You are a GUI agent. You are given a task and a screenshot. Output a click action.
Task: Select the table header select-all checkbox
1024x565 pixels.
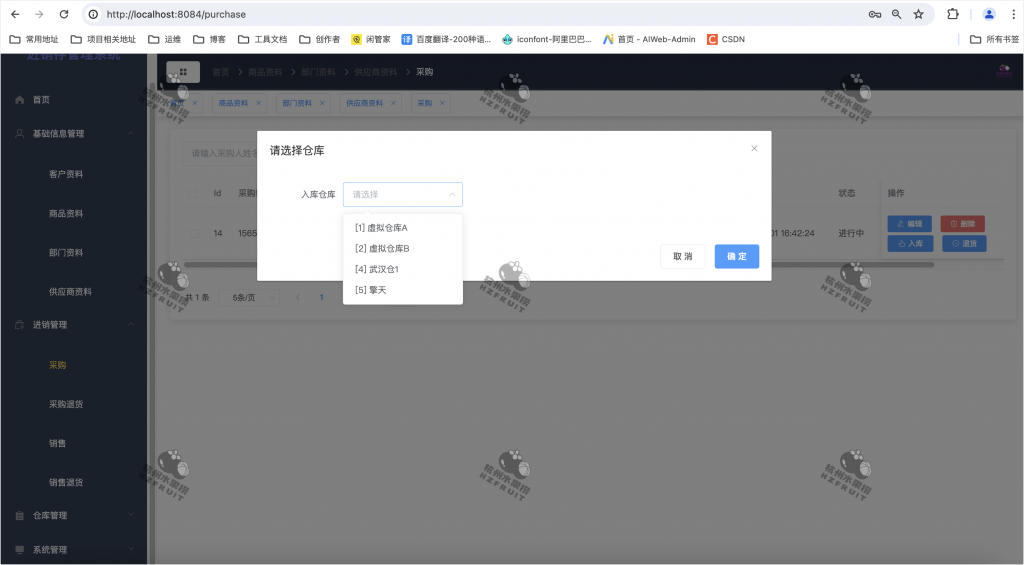(193, 193)
